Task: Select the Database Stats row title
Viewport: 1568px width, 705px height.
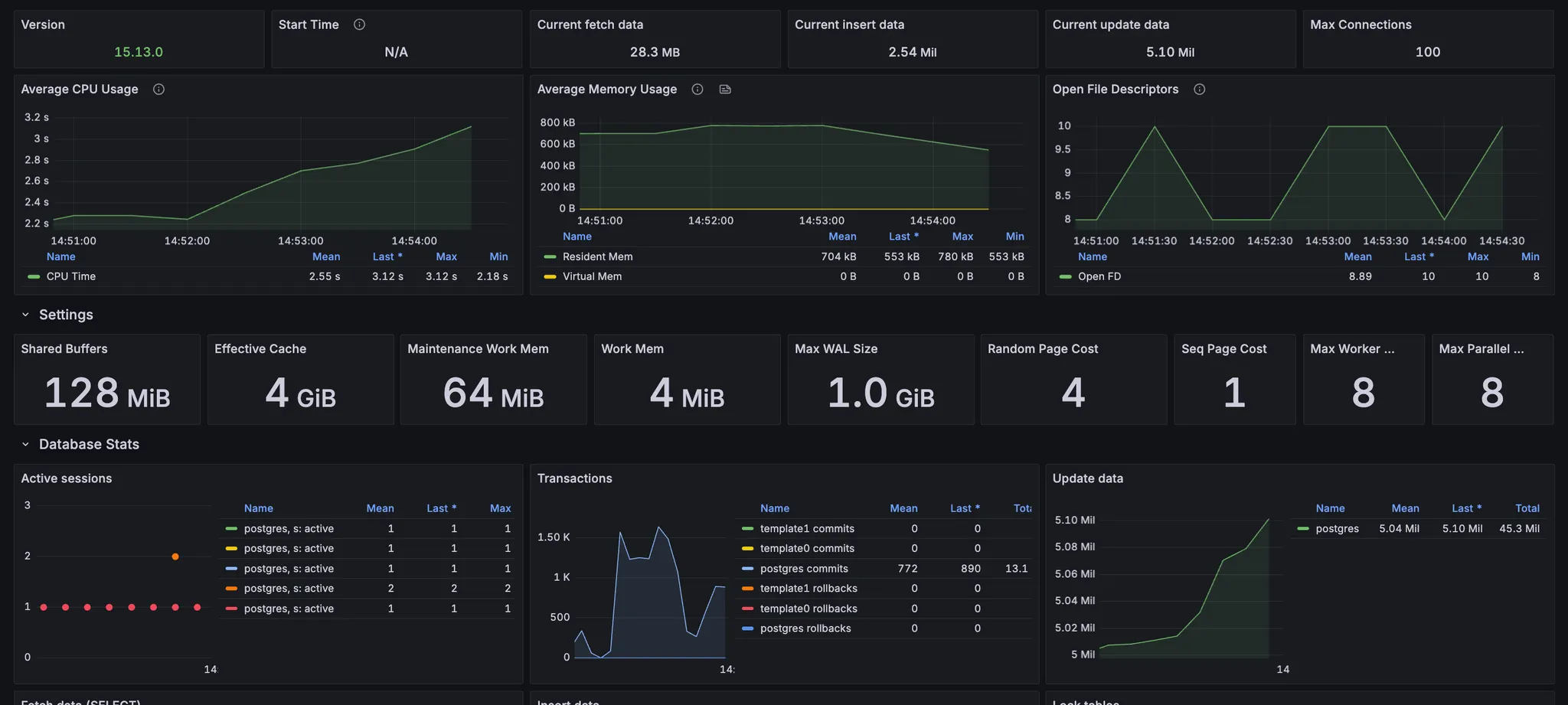Action: point(89,444)
